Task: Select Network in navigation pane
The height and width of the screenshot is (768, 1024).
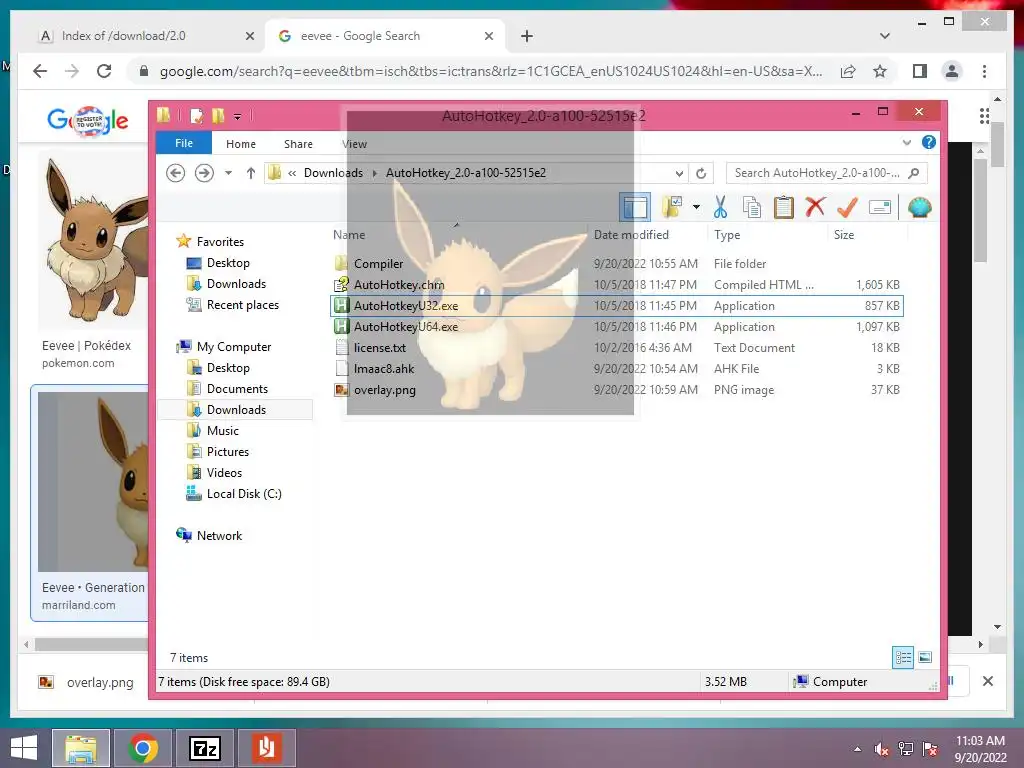Action: click(x=219, y=536)
